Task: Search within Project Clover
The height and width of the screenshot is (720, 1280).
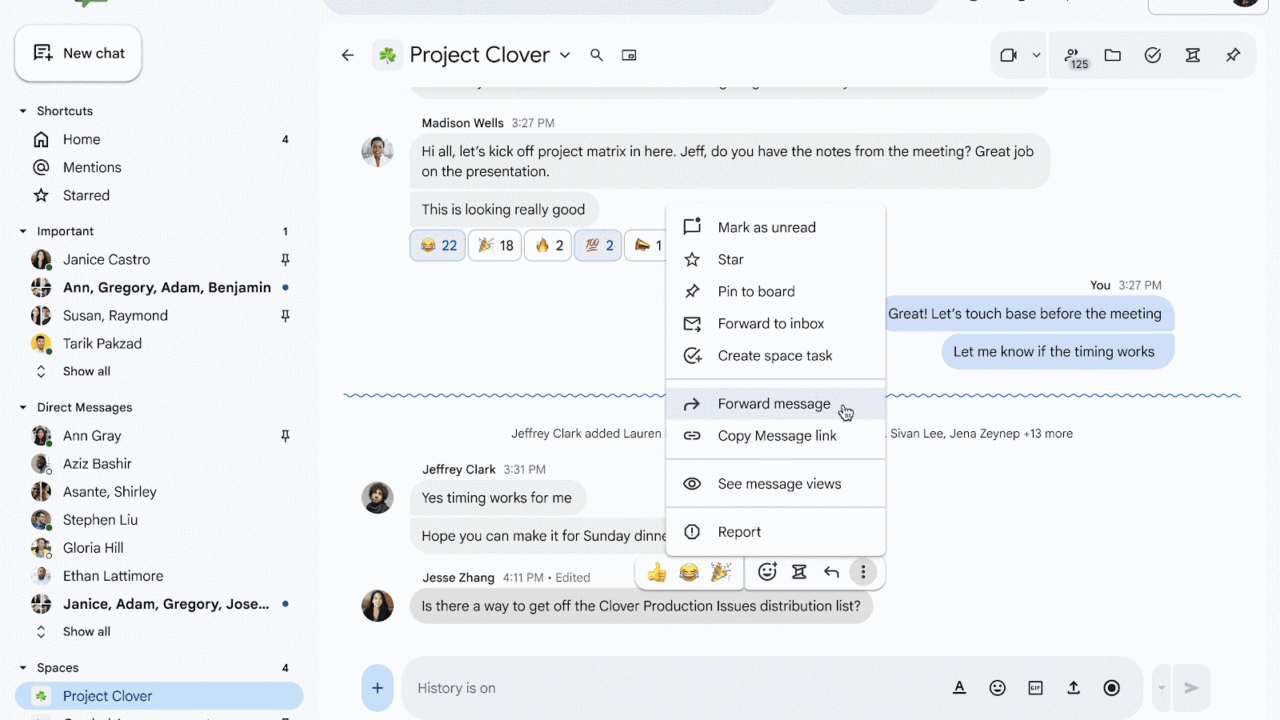Action: [597, 55]
